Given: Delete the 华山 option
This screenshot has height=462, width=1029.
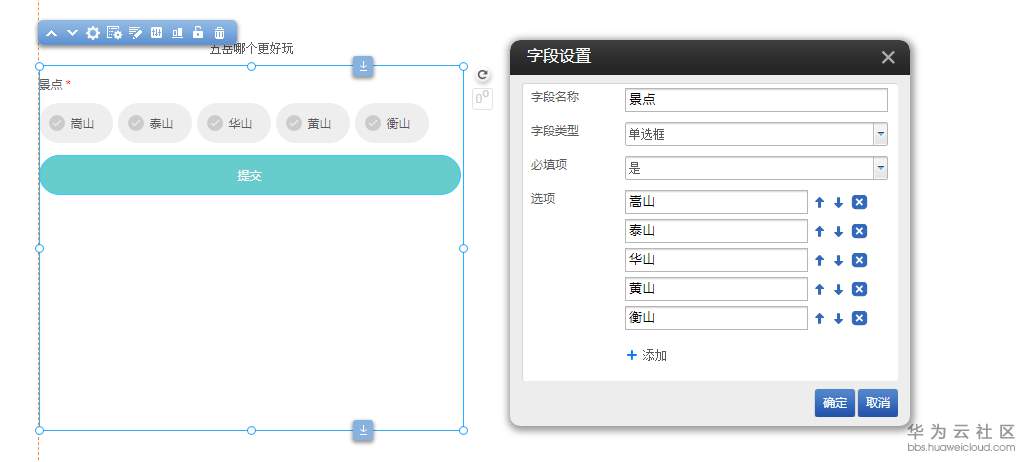Looking at the screenshot, I should coord(859,260).
